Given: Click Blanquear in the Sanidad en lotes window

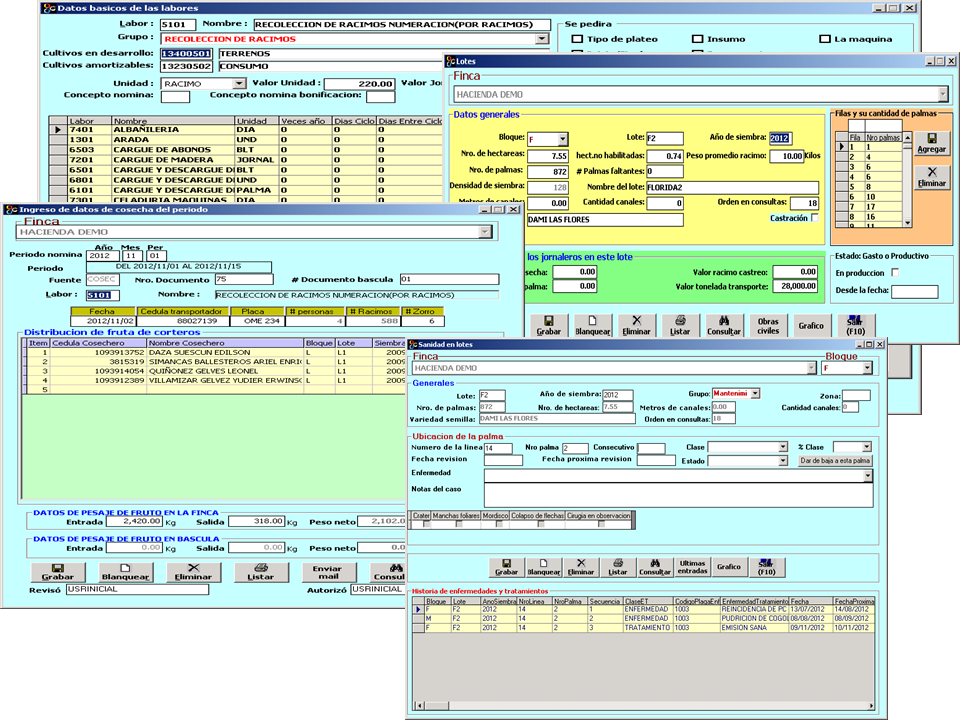Looking at the screenshot, I should point(543,567).
